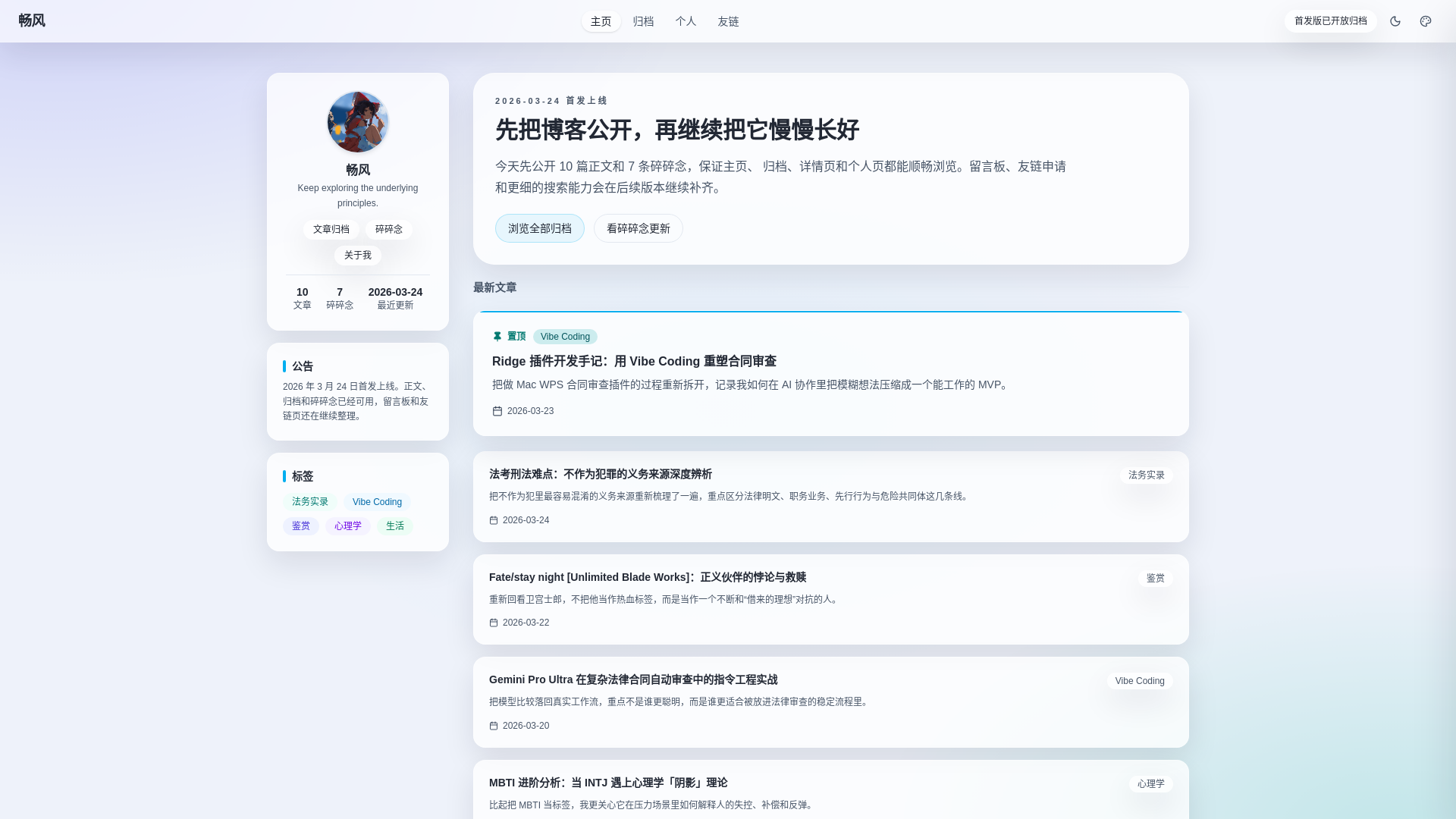Click calendar icon beside 2026-03-23
Viewport: 1456px width, 819px height.
497,411
